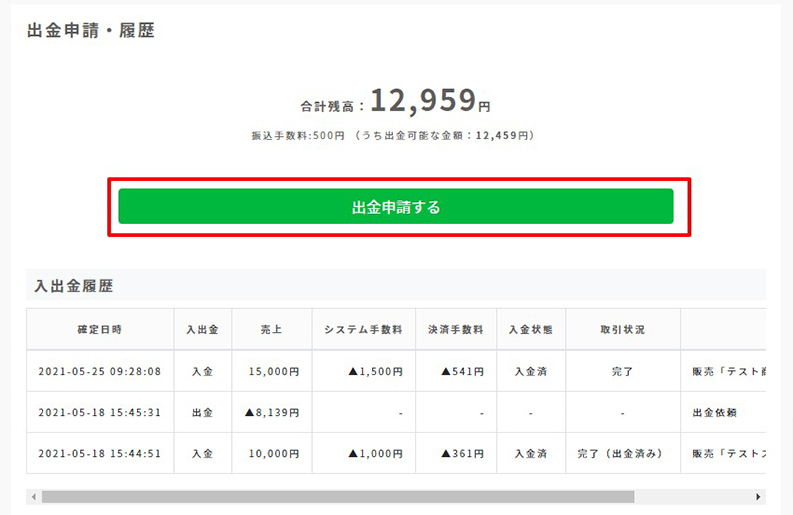Select the 入金状態 column header
Viewport: 793px width, 515px height.
[531, 329]
